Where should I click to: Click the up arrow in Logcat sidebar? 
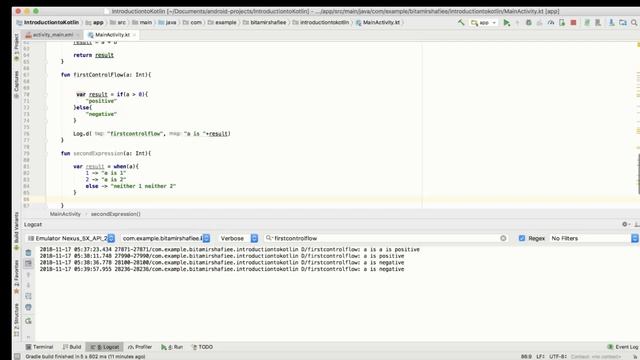(x=28, y=275)
